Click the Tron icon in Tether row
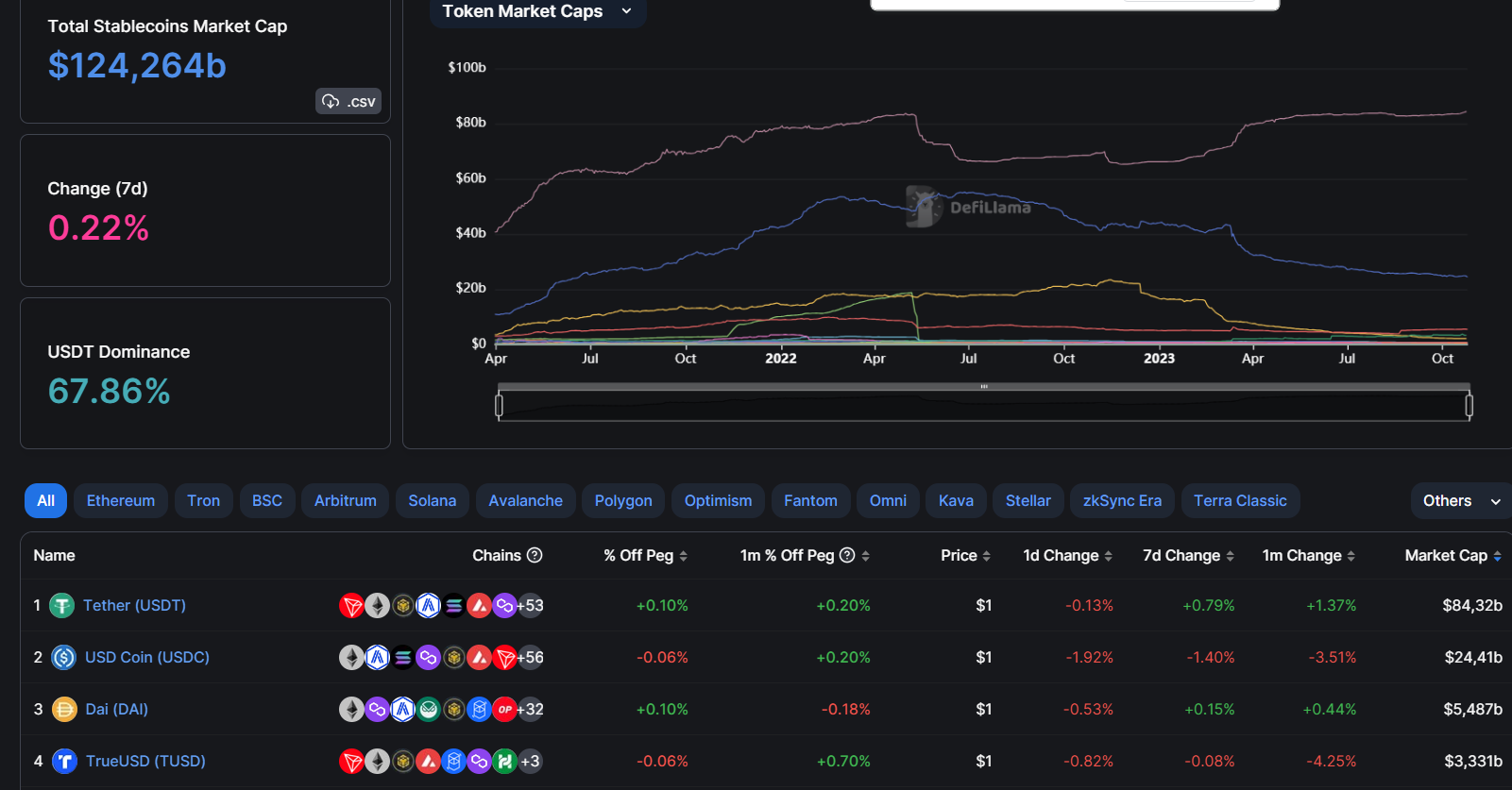This screenshot has width=1512, height=790. (351, 606)
